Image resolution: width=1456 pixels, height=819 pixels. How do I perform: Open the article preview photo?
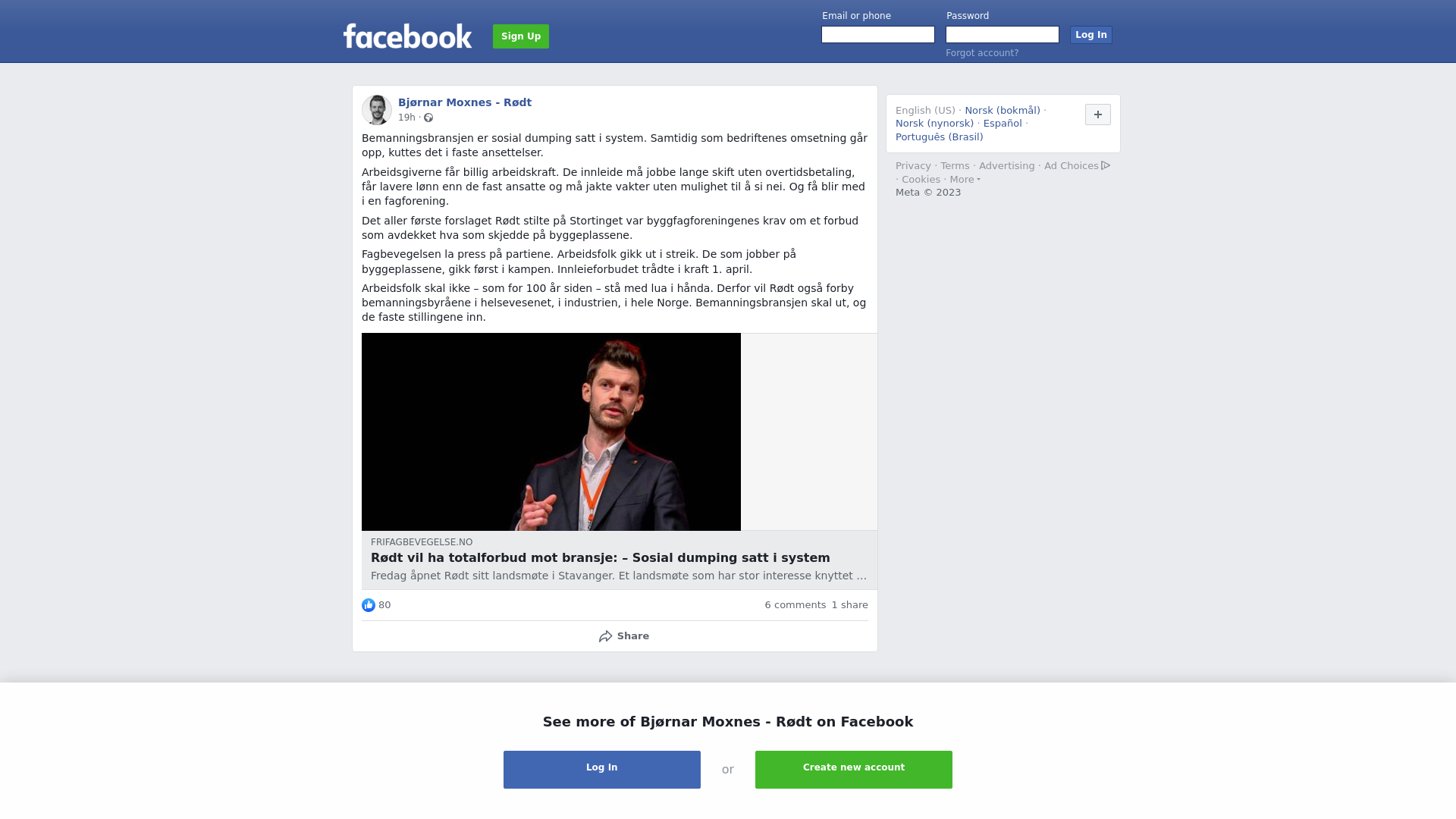pyautogui.click(x=551, y=431)
